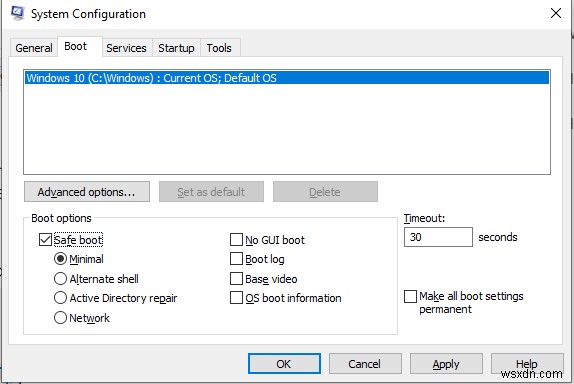The height and width of the screenshot is (384, 574).
Task: Click the Set as default button
Action: tap(211, 192)
